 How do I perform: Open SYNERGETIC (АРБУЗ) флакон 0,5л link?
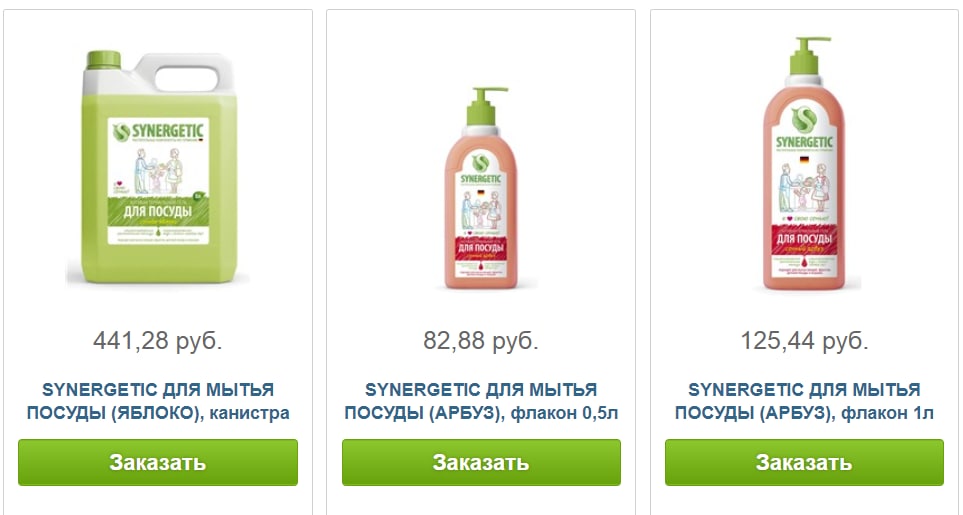pos(481,401)
